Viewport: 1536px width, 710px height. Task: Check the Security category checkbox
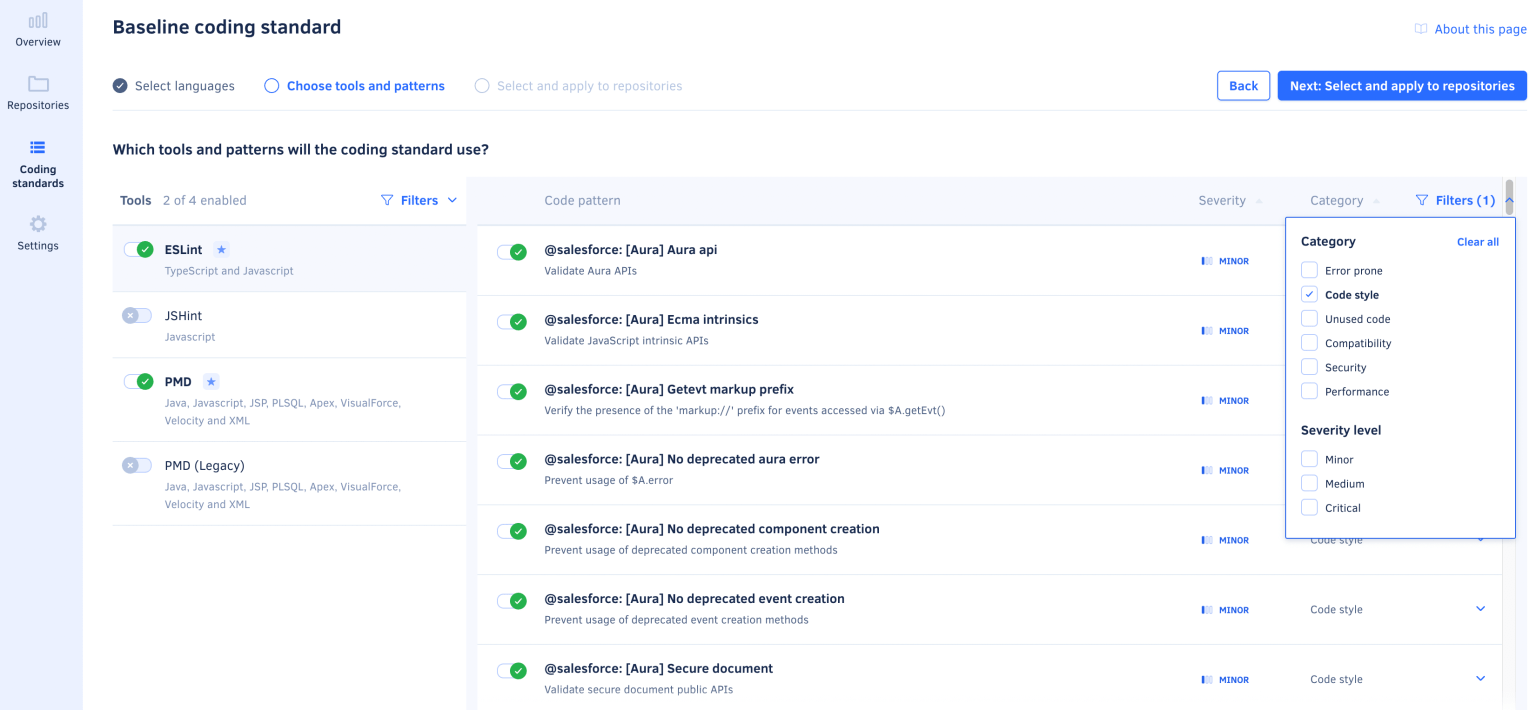coord(1309,366)
